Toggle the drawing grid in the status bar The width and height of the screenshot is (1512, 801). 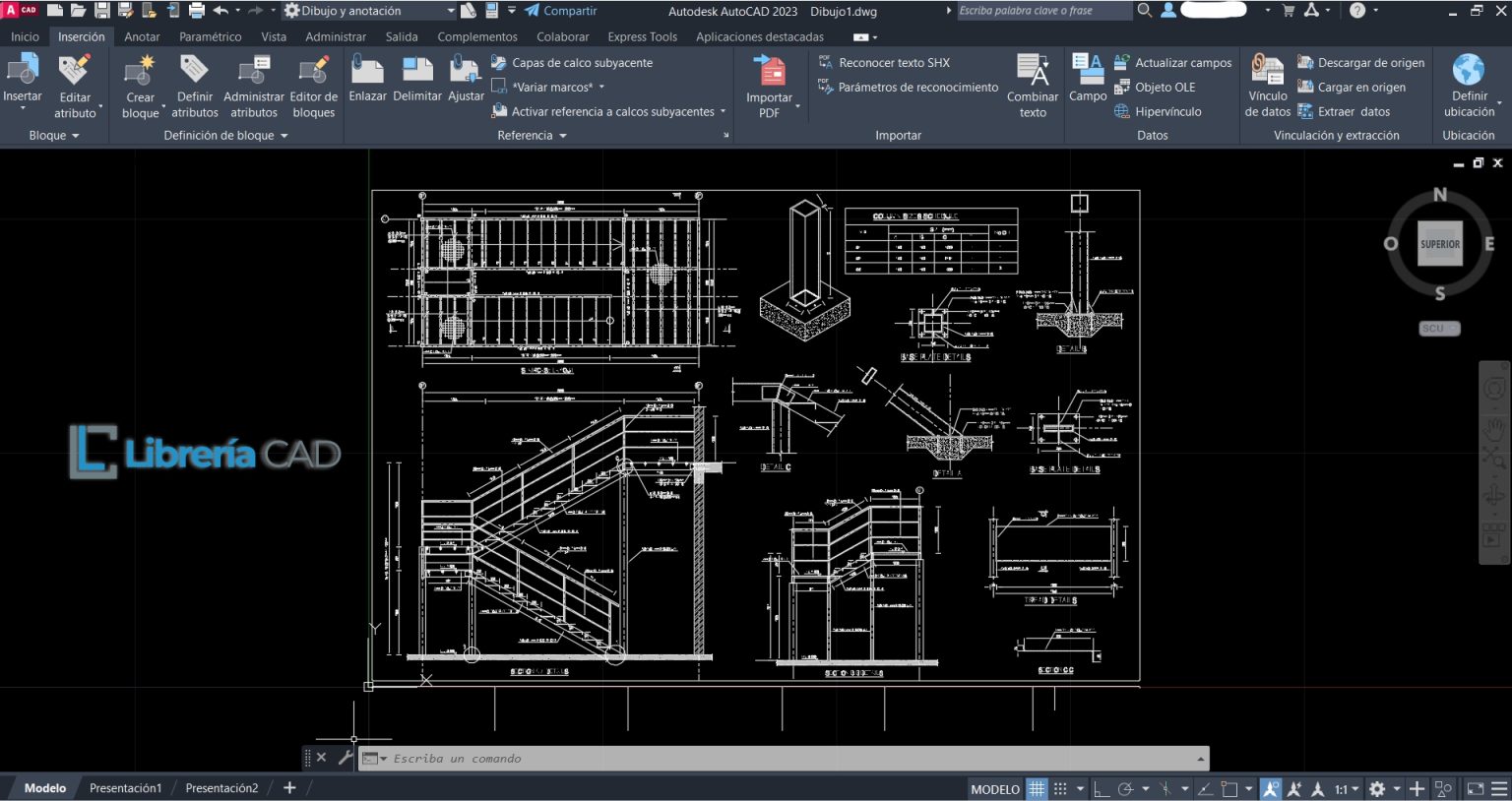[x=1037, y=788]
